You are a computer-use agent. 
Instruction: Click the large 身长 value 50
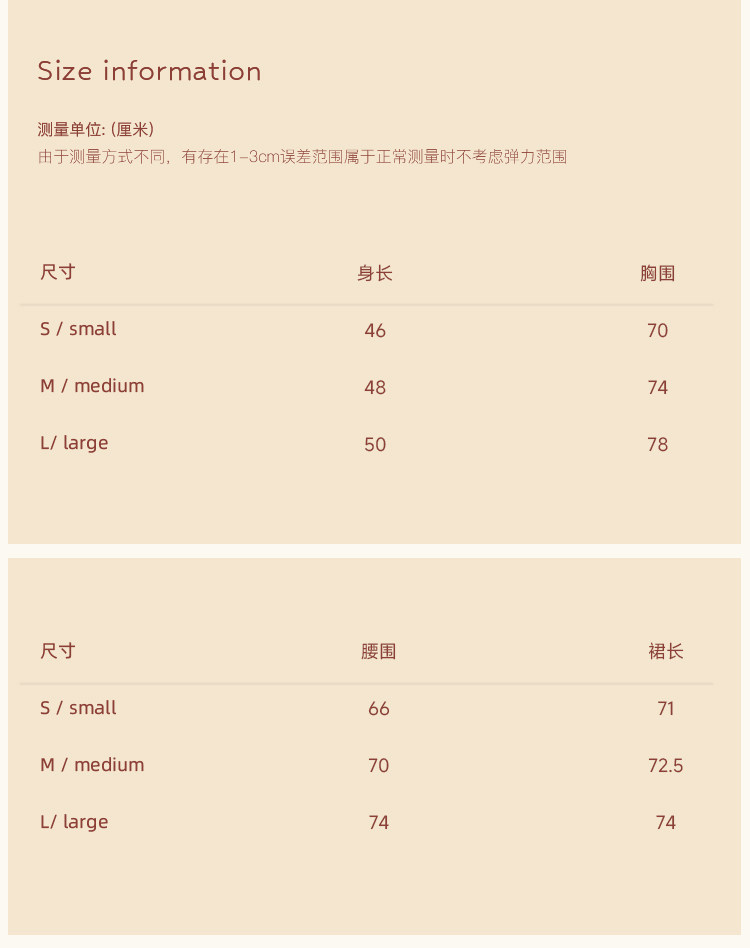click(x=375, y=445)
